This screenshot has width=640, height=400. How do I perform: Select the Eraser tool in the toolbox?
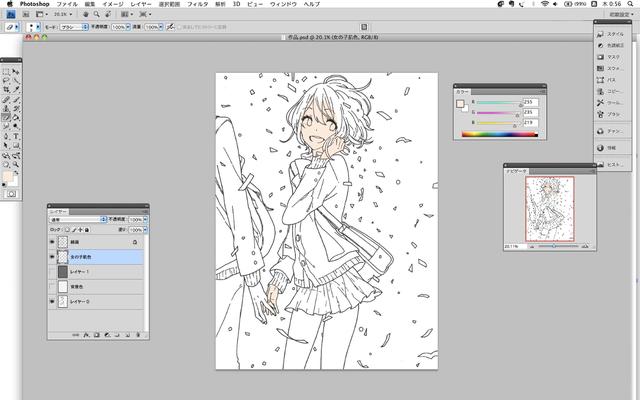tap(6, 117)
